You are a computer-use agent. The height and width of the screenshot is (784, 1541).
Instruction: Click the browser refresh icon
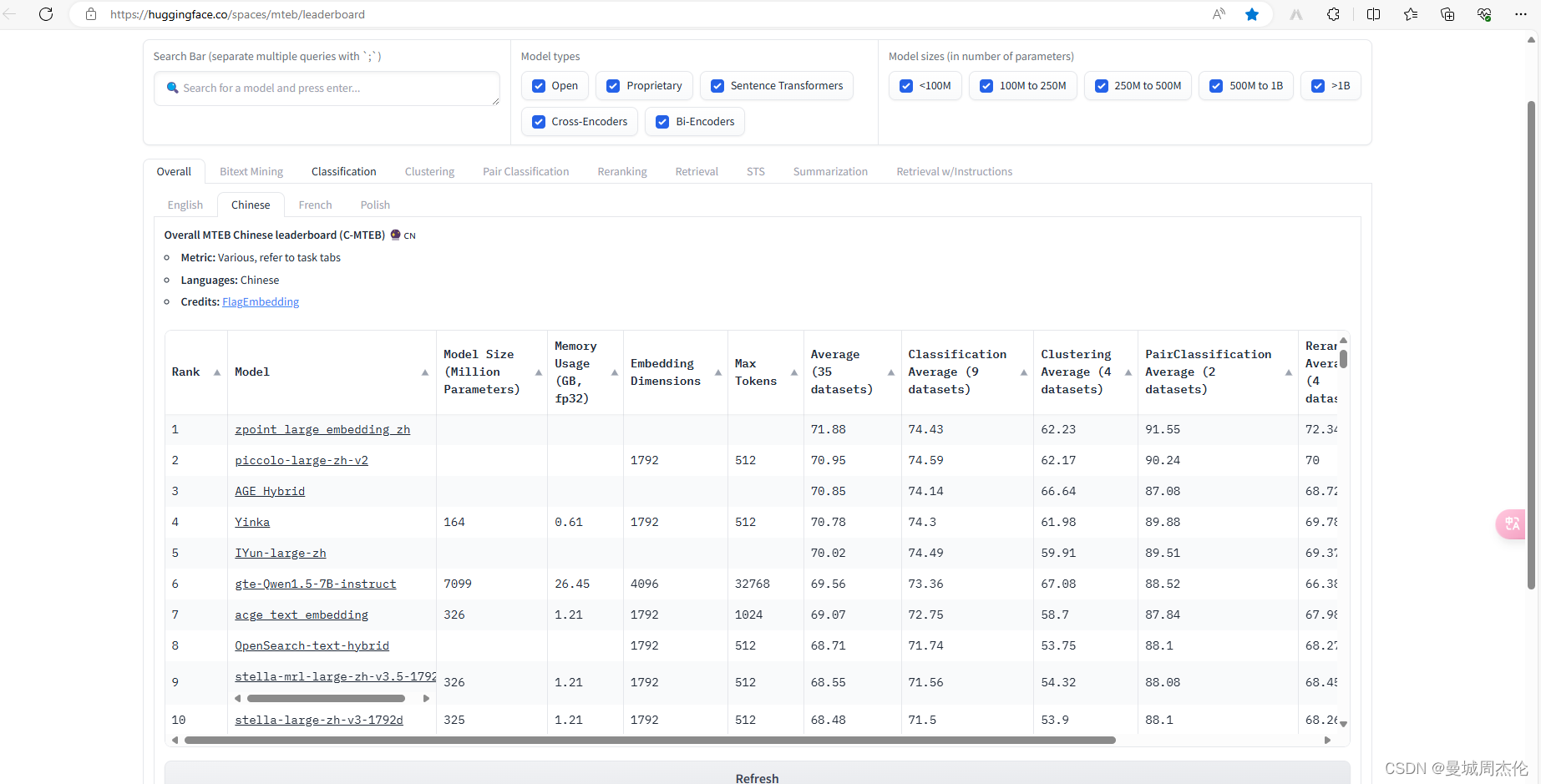tap(46, 14)
